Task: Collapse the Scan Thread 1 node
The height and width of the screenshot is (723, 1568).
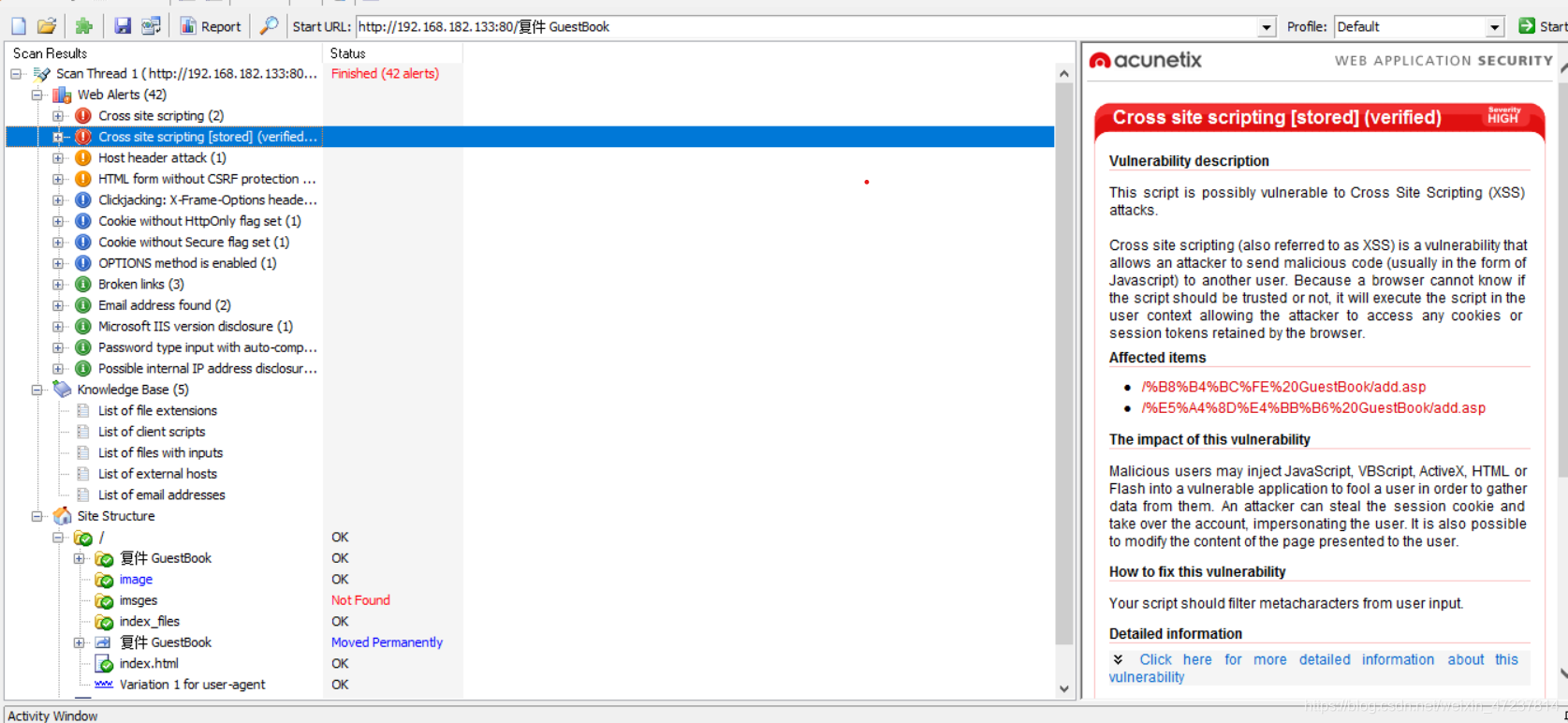Action: click(x=16, y=74)
